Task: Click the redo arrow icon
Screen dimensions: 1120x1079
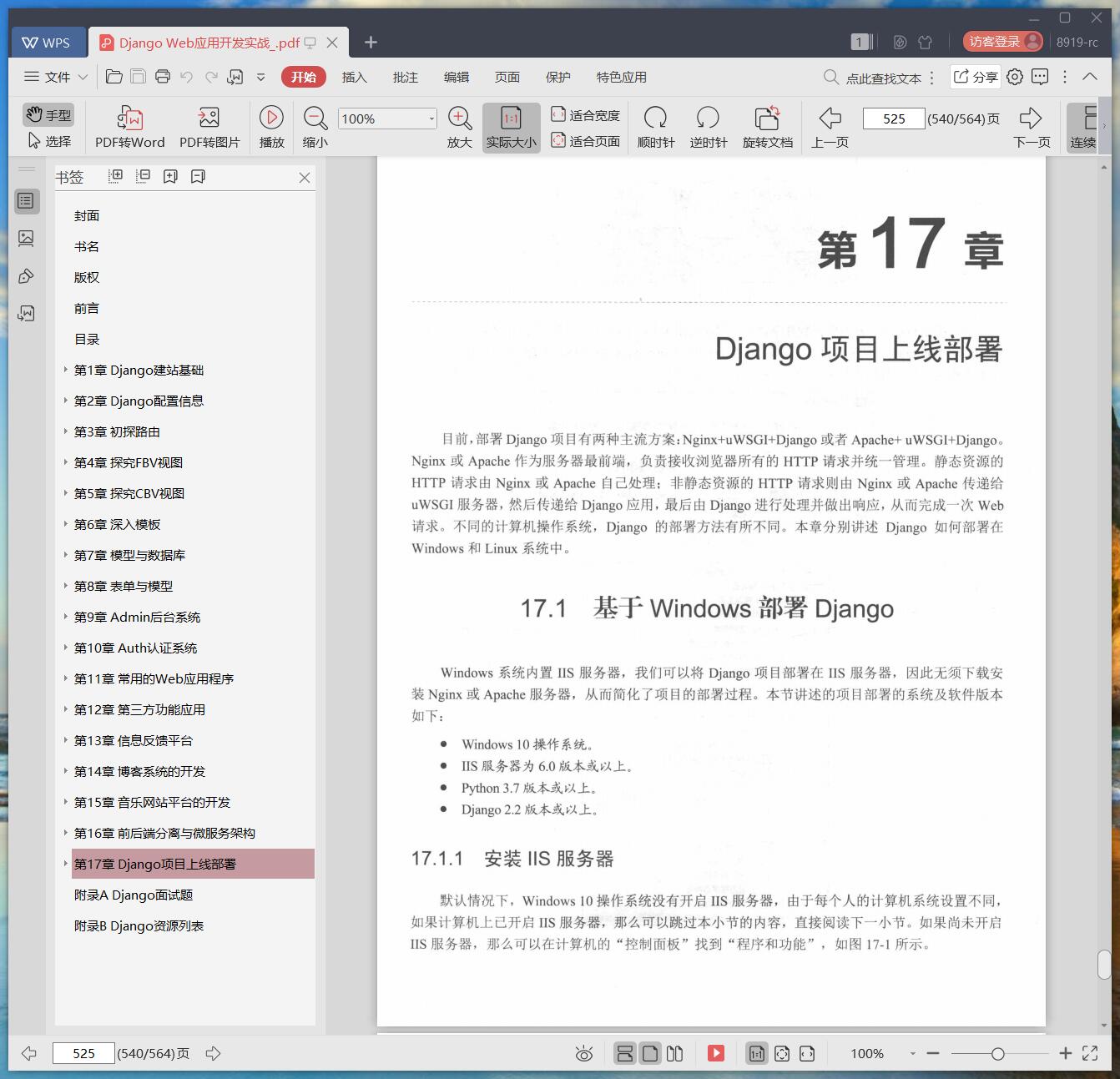Action: coord(211,77)
